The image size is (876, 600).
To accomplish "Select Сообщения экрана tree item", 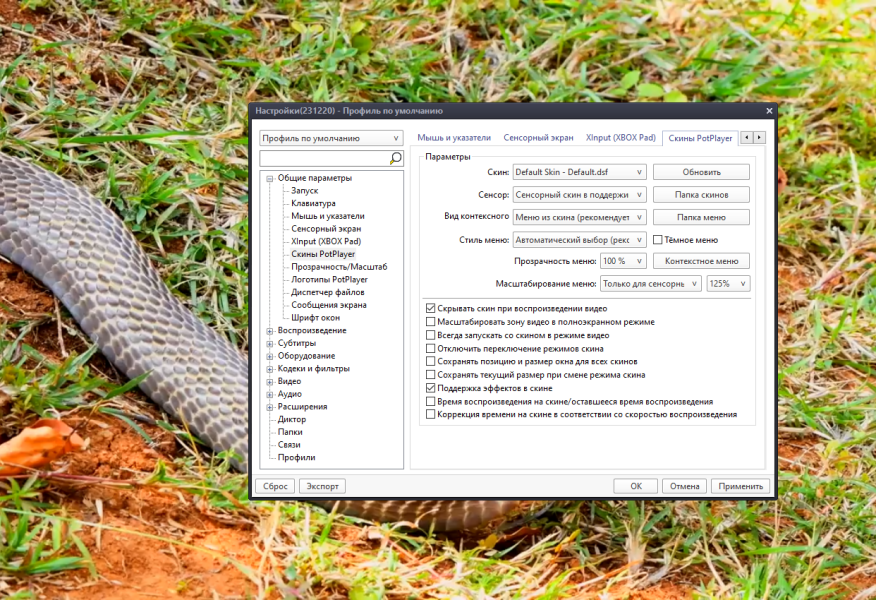I will tap(328, 305).
